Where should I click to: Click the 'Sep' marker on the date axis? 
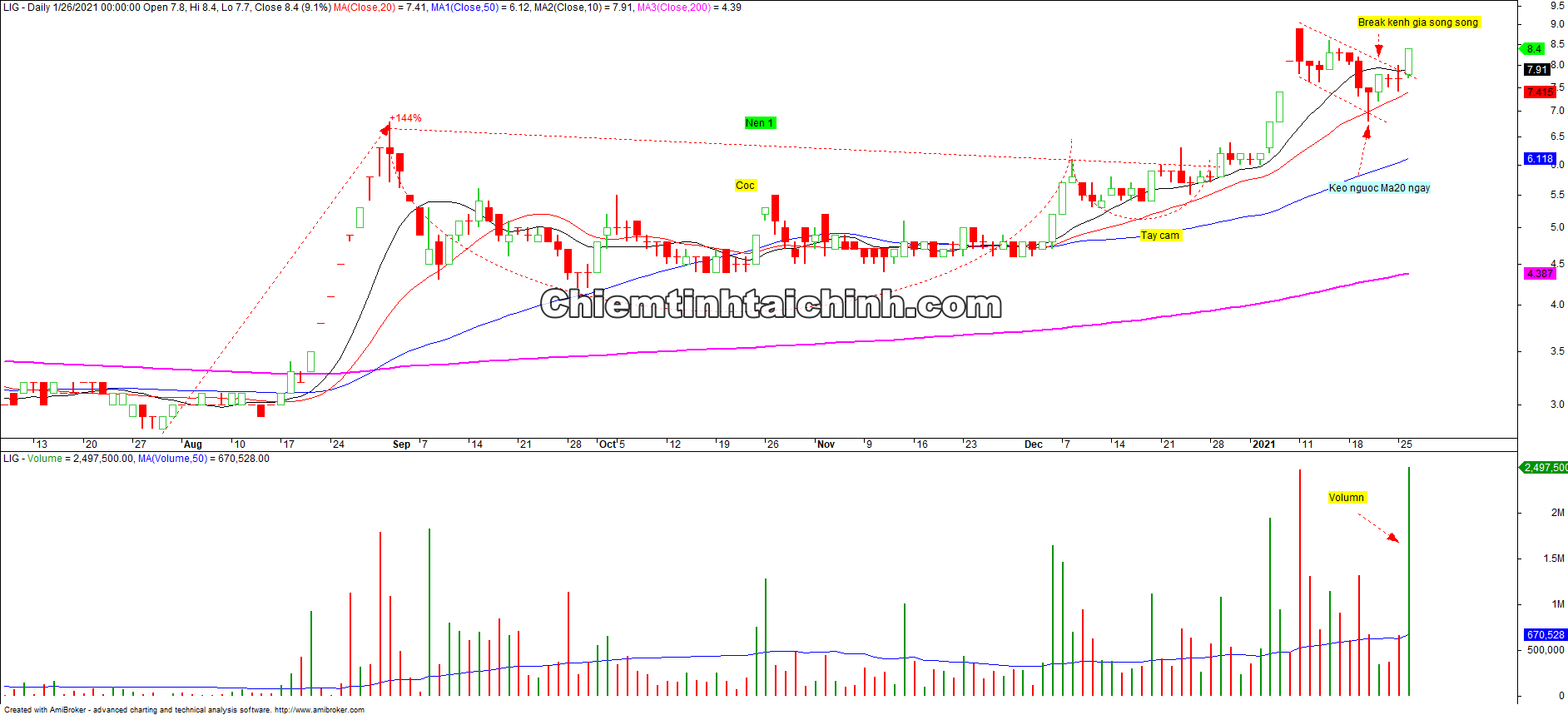401,444
